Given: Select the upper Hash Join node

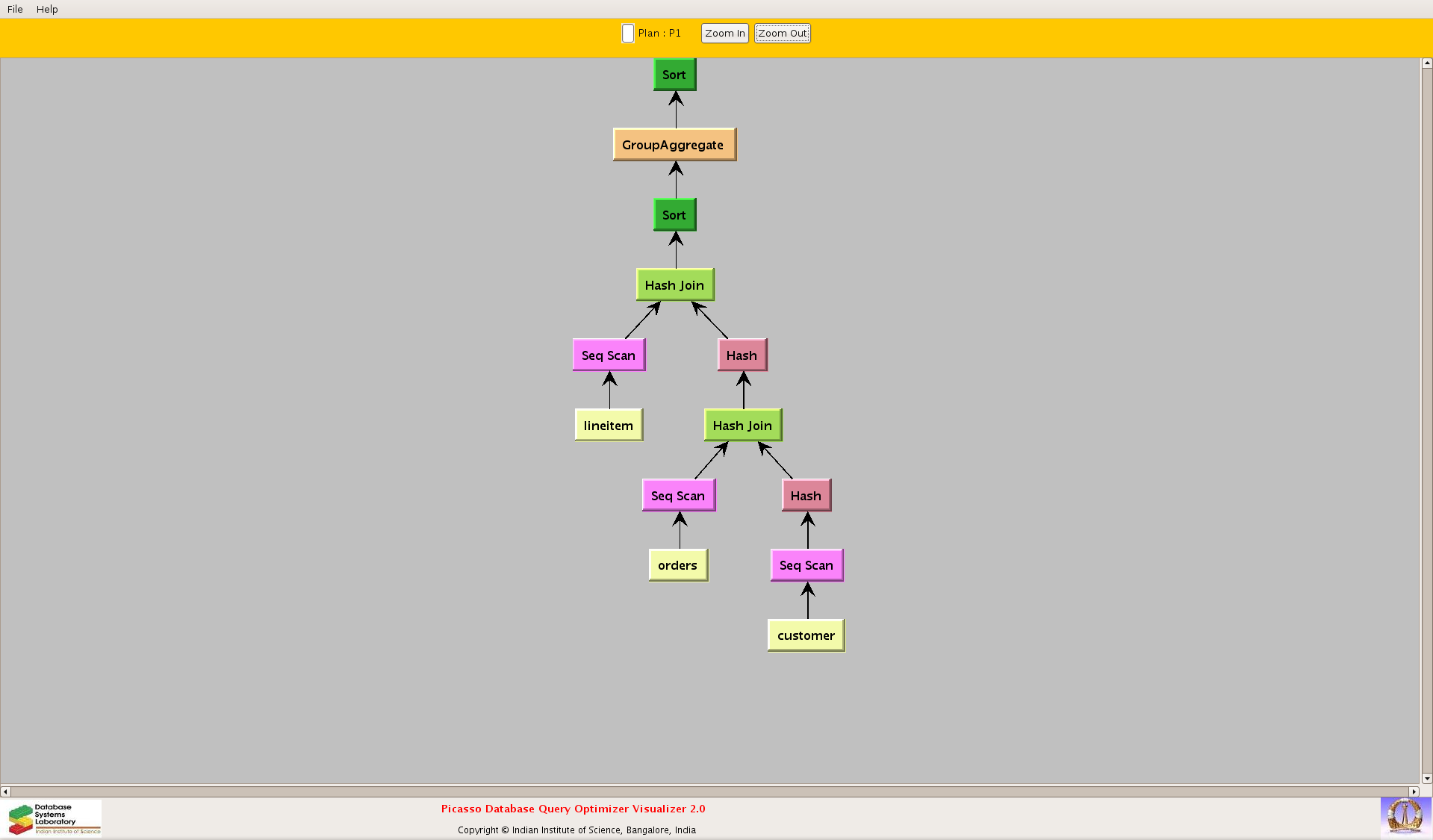Looking at the screenshot, I should pyautogui.click(x=674, y=285).
